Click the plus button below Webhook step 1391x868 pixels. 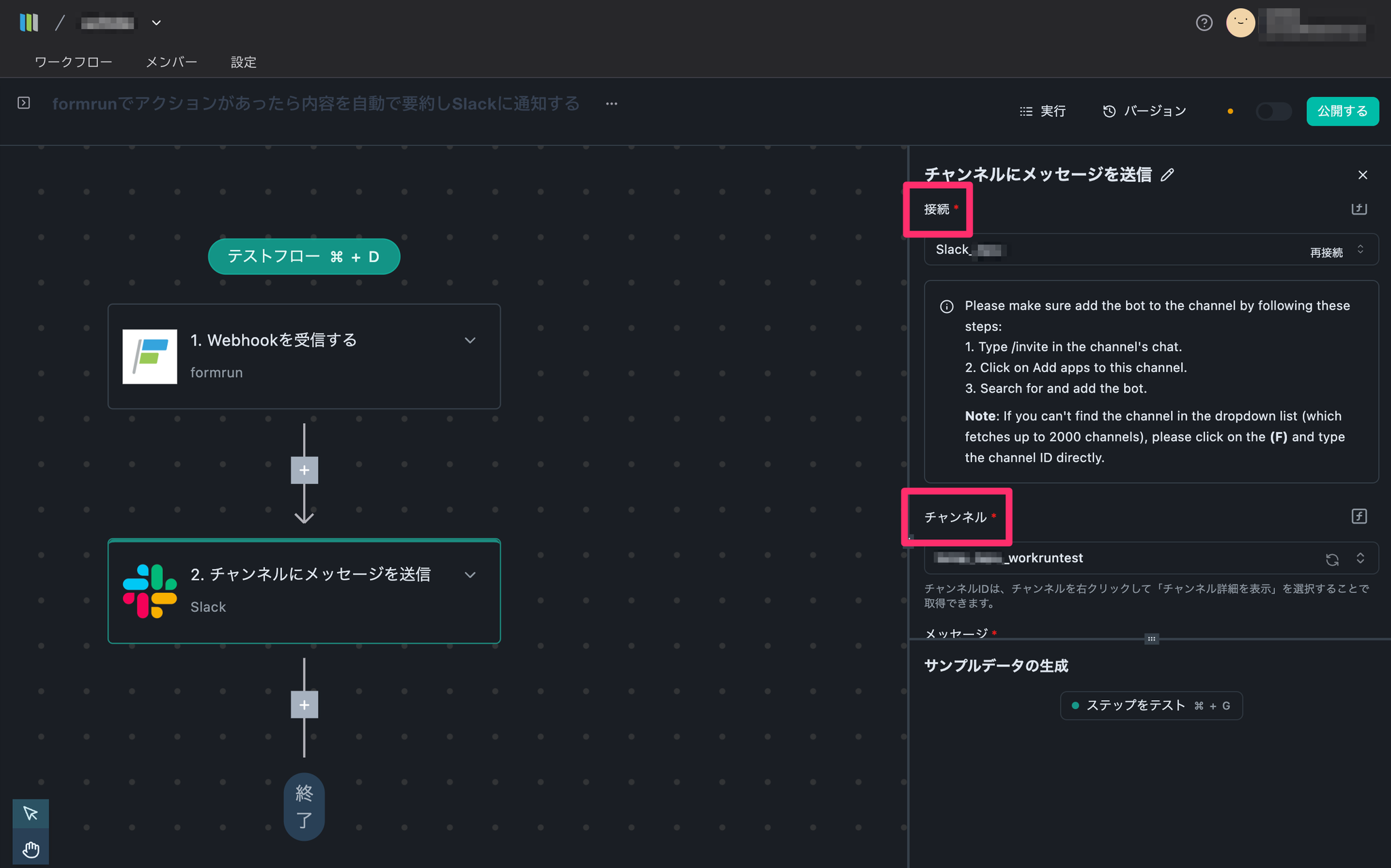point(304,470)
